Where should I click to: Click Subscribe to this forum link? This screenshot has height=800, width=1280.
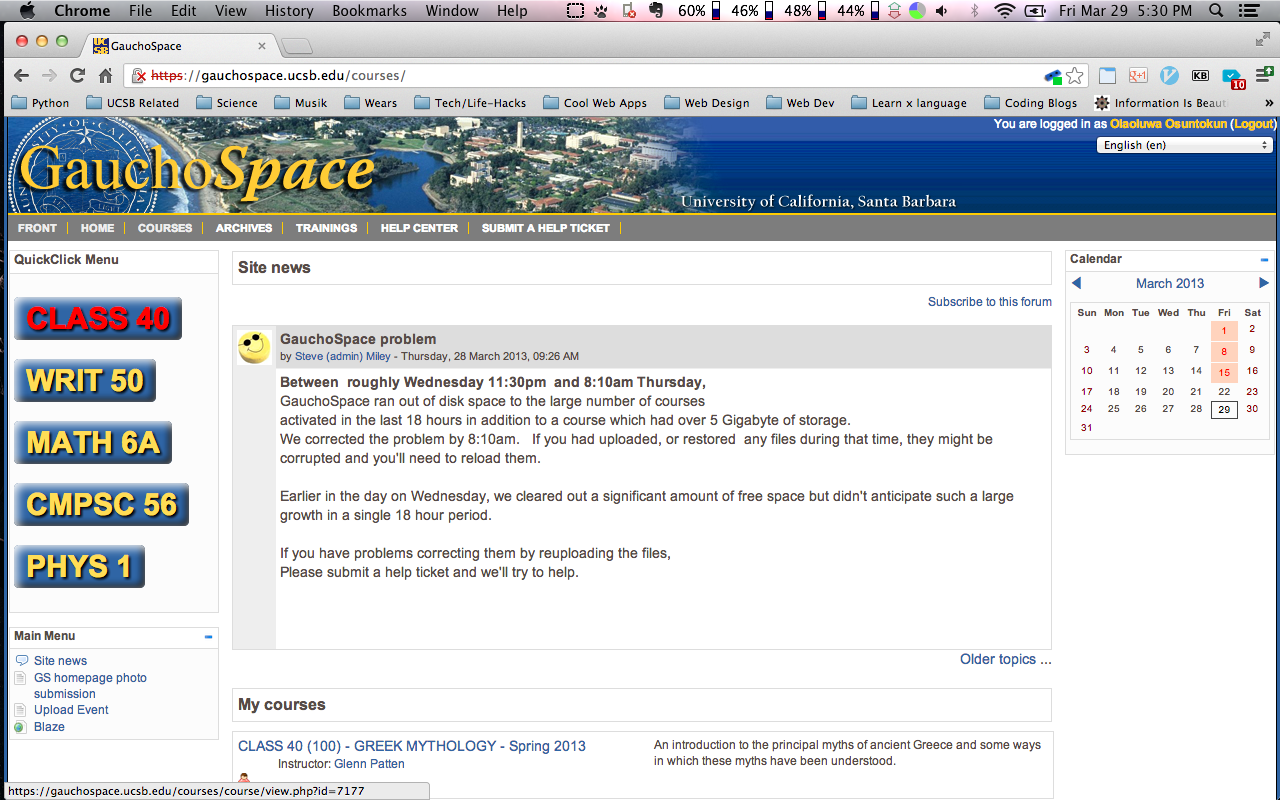pyautogui.click(x=990, y=302)
